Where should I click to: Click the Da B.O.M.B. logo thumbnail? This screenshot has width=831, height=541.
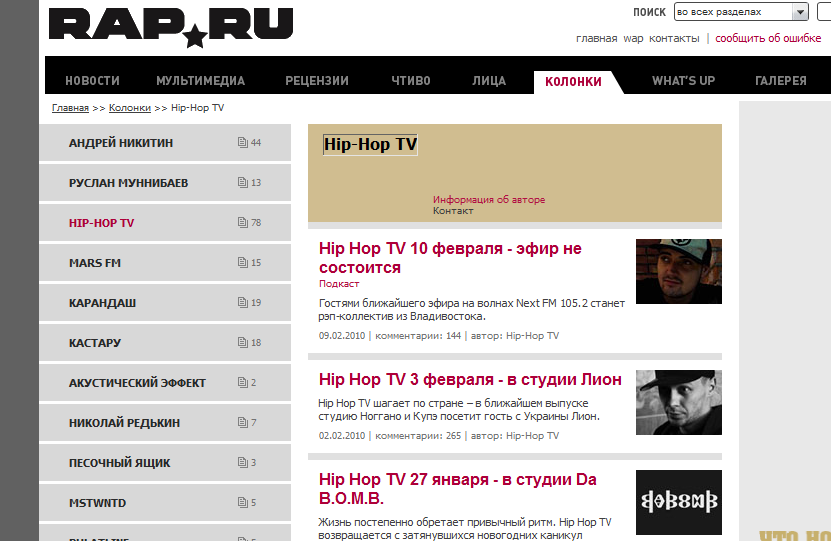point(679,502)
